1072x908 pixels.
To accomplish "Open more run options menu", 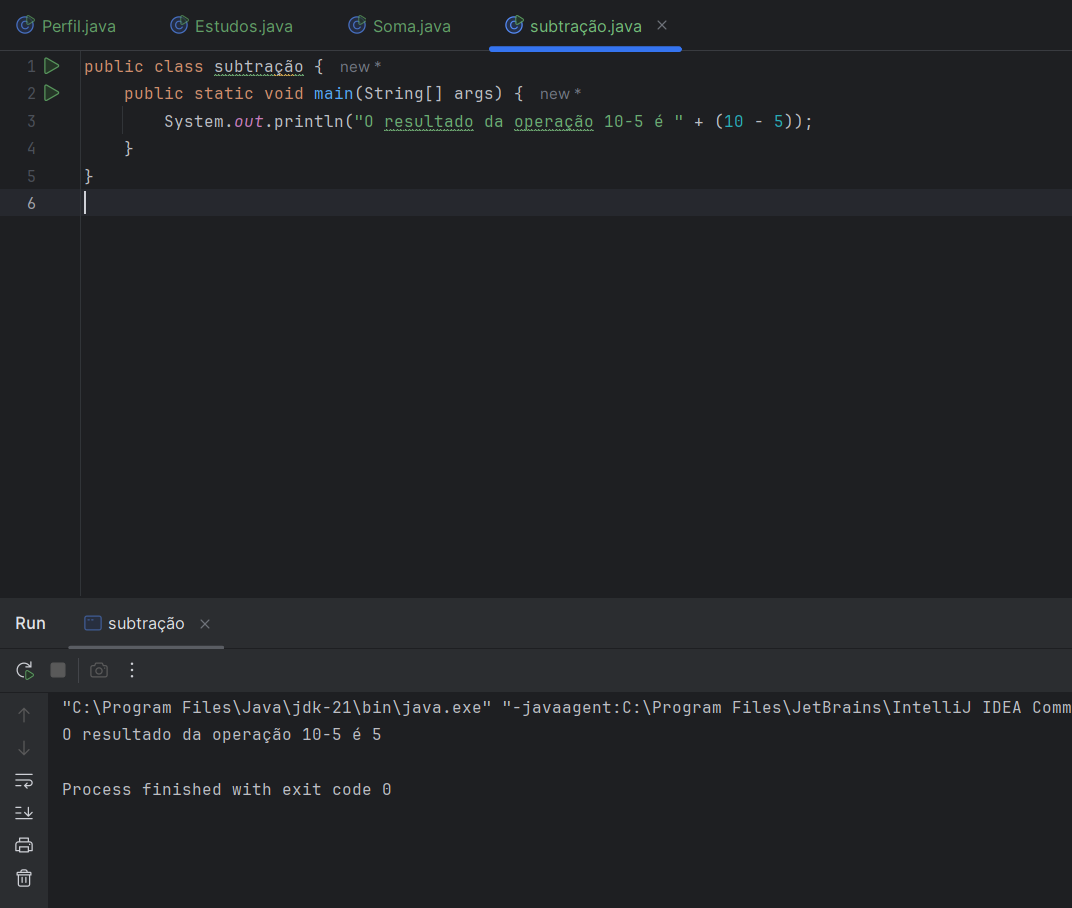I will coord(132,670).
